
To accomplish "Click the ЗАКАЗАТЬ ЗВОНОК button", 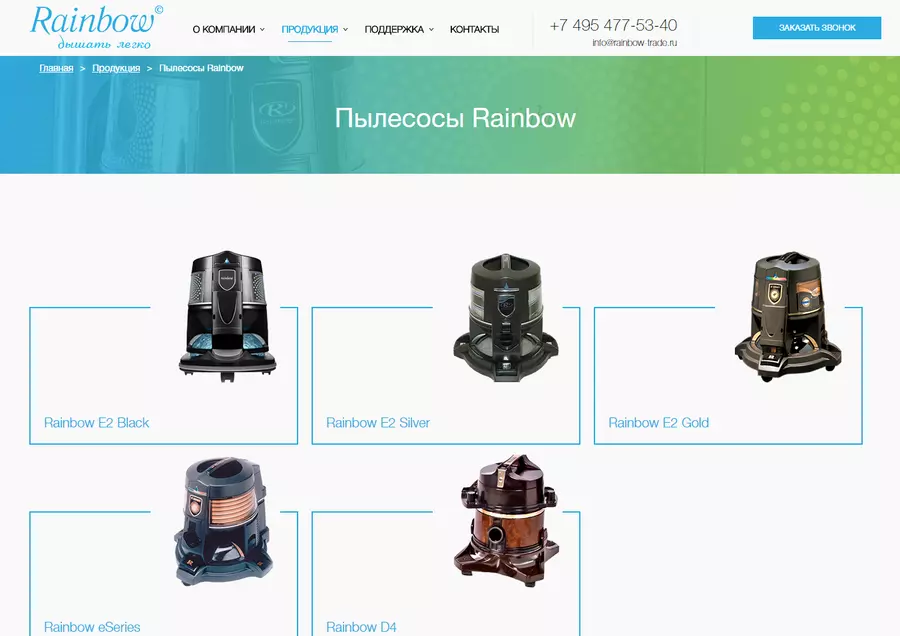I will pos(817,28).
